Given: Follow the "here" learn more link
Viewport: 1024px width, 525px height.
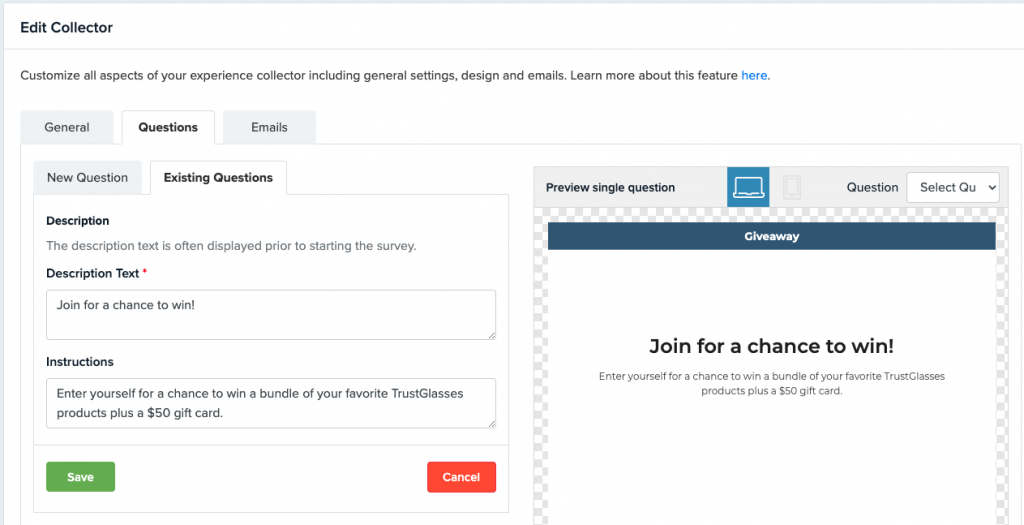Looking at the screenshot, I should tap(754, 75).
